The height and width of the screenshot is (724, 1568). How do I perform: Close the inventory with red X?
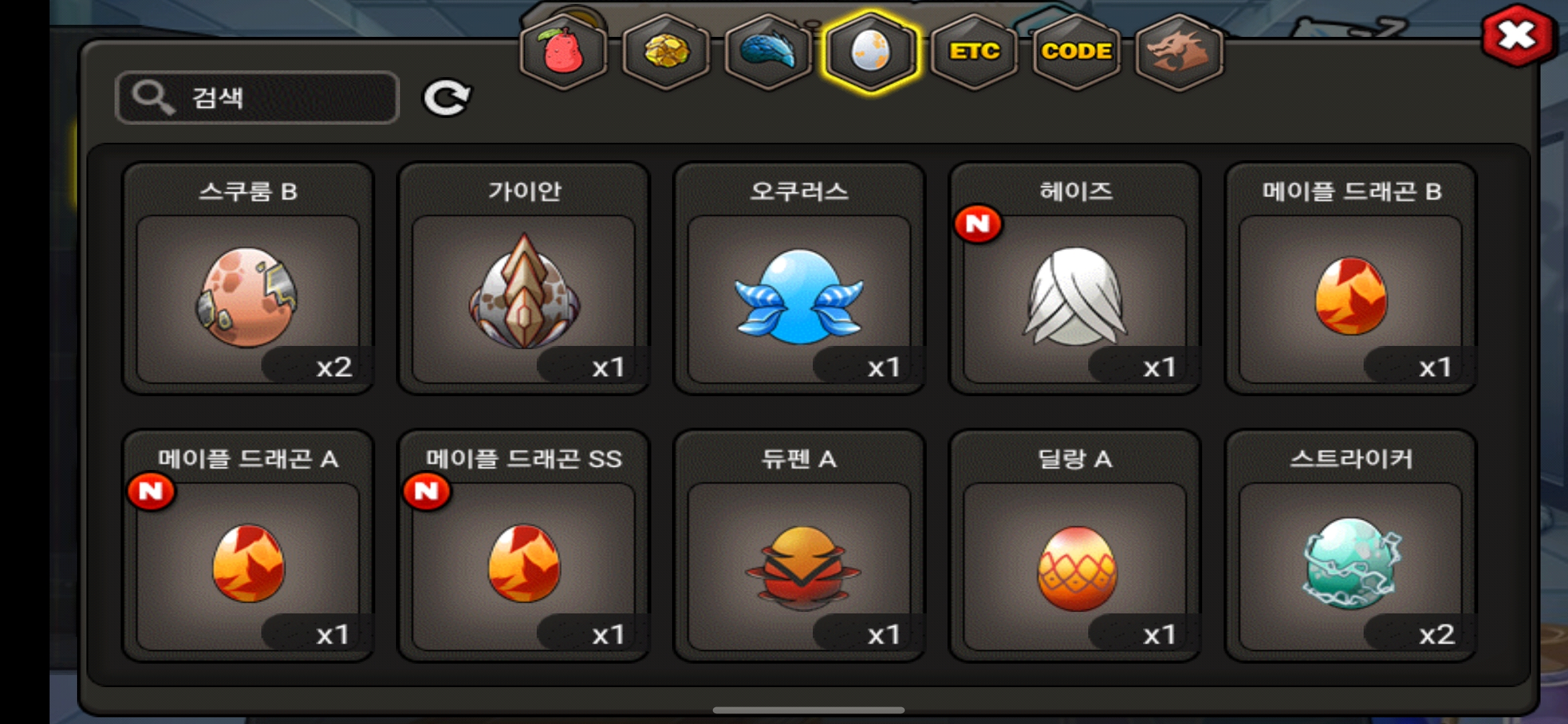coord(1517,36)
